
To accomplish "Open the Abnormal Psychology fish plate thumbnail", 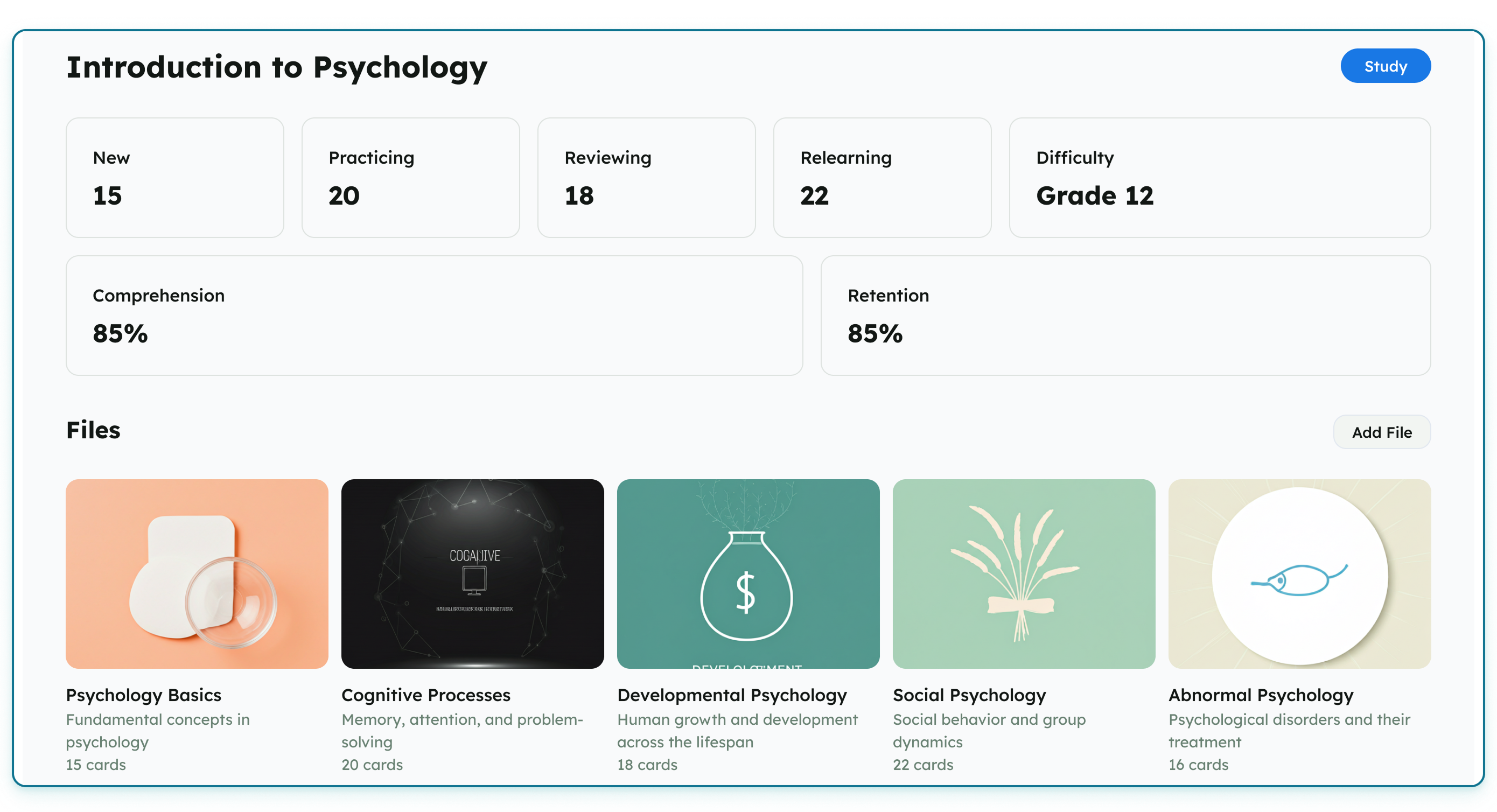I will (1299, 573).
